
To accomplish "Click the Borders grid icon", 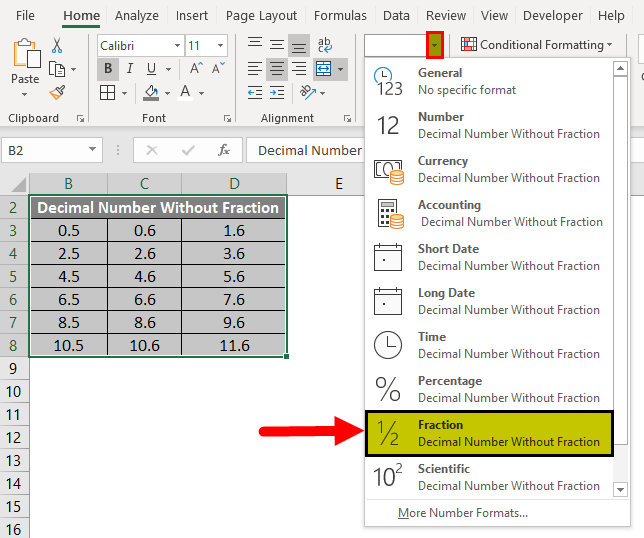I will point(108,92).
